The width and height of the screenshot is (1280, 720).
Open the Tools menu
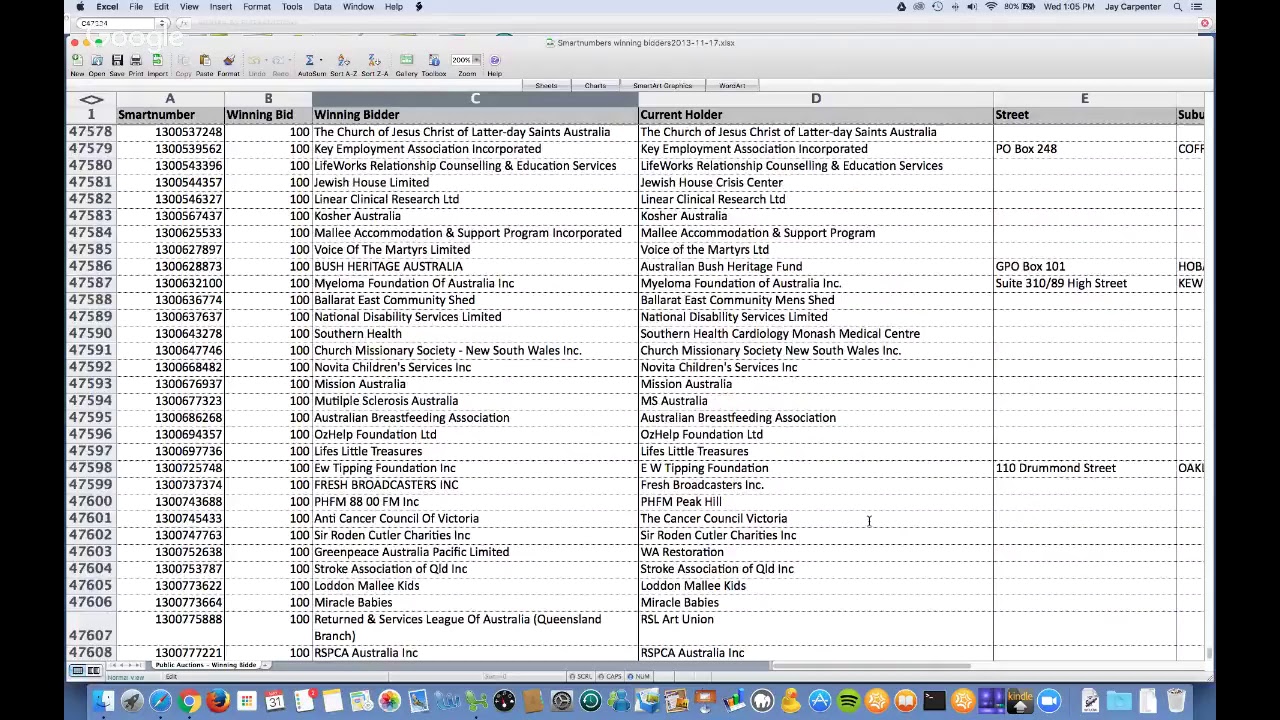[x=292, y=7]
